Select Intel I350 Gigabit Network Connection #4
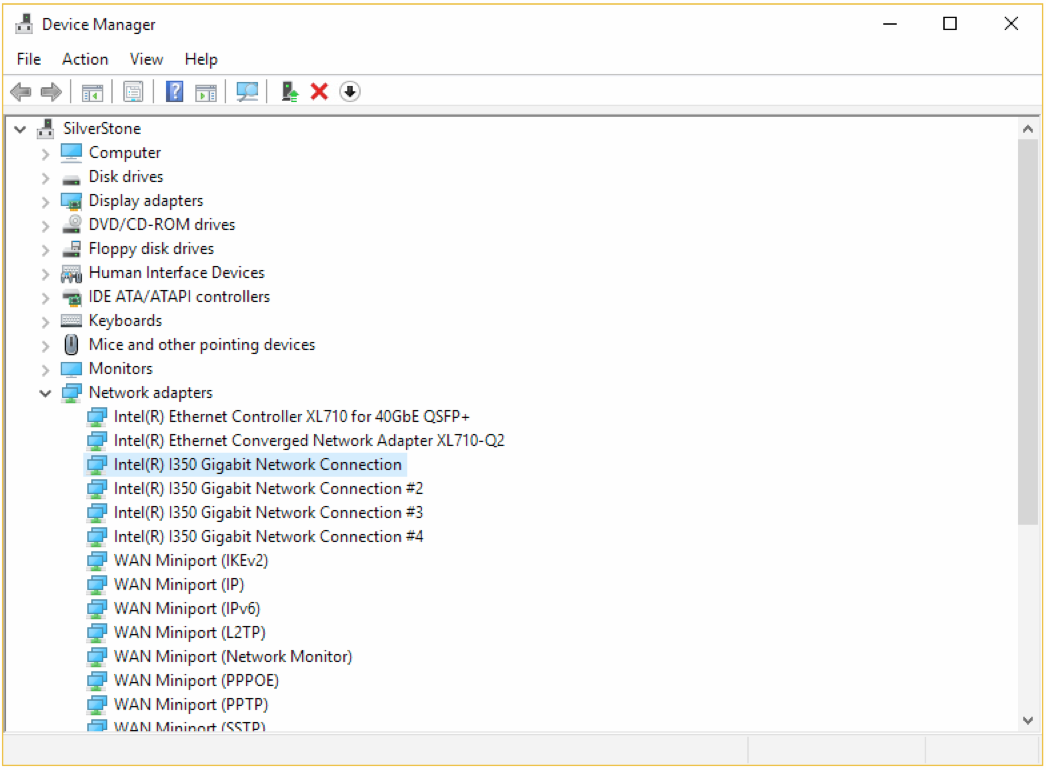The image size is (1046, 770). tap(268, 537)
